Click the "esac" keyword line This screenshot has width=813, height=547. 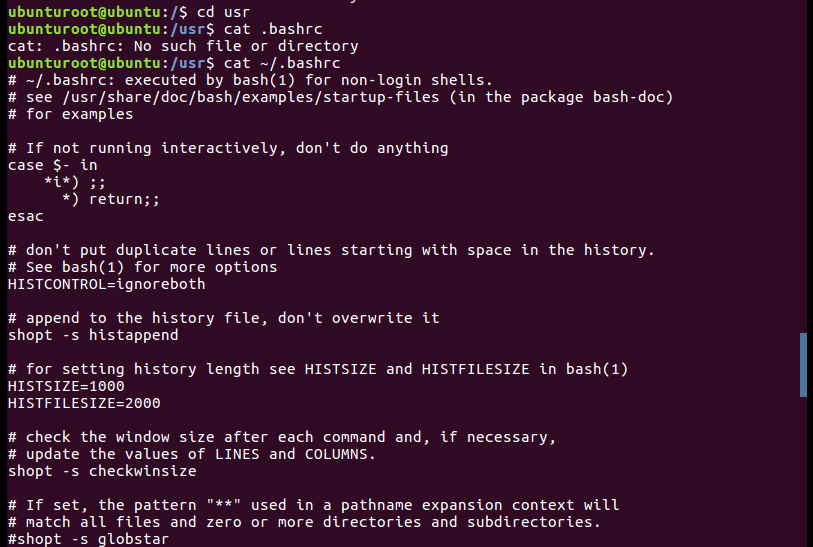(25, 216)
